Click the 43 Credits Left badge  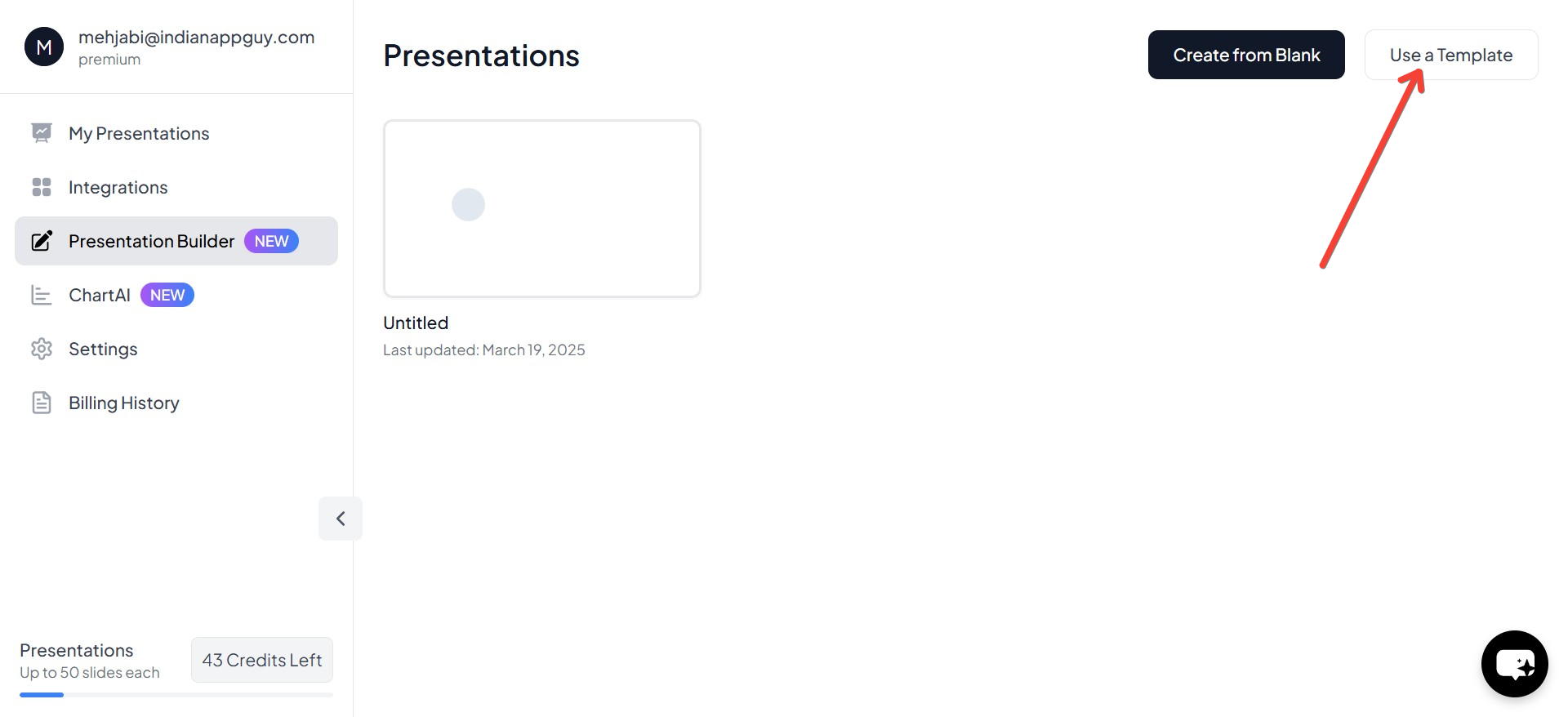262,660
